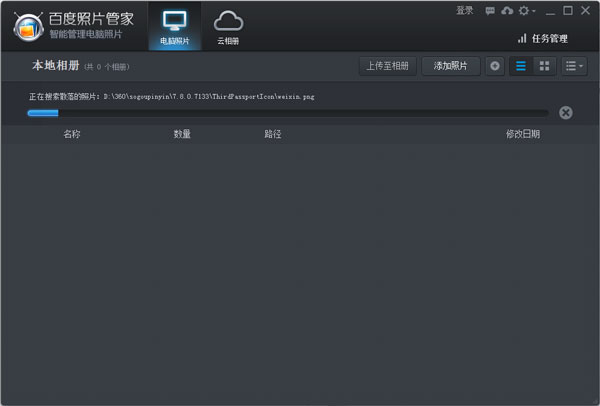Switch to the 电脑照片 tab
This screenshot has width=600, height=406.
click(x=175, y=26)
